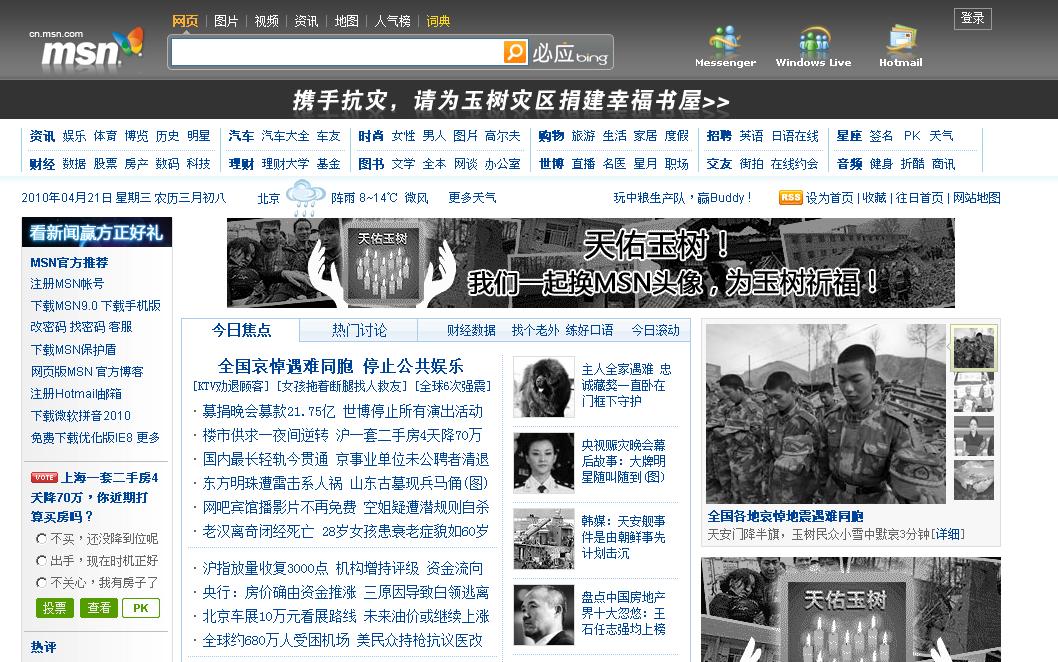Click the 人气榜 search tab

coord(392,21)
